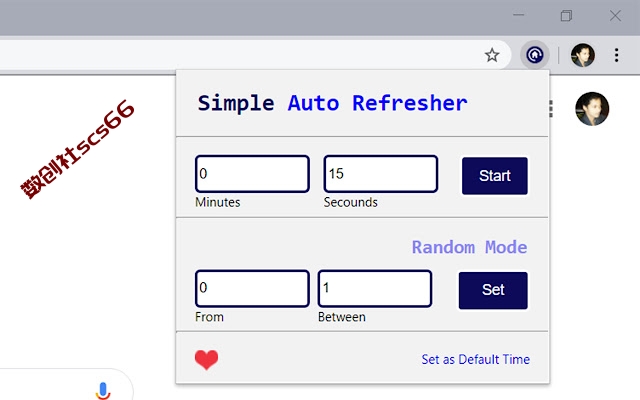Open the Chrome profile avatar in toolbar
640x400 pixels.
[582, 55]
